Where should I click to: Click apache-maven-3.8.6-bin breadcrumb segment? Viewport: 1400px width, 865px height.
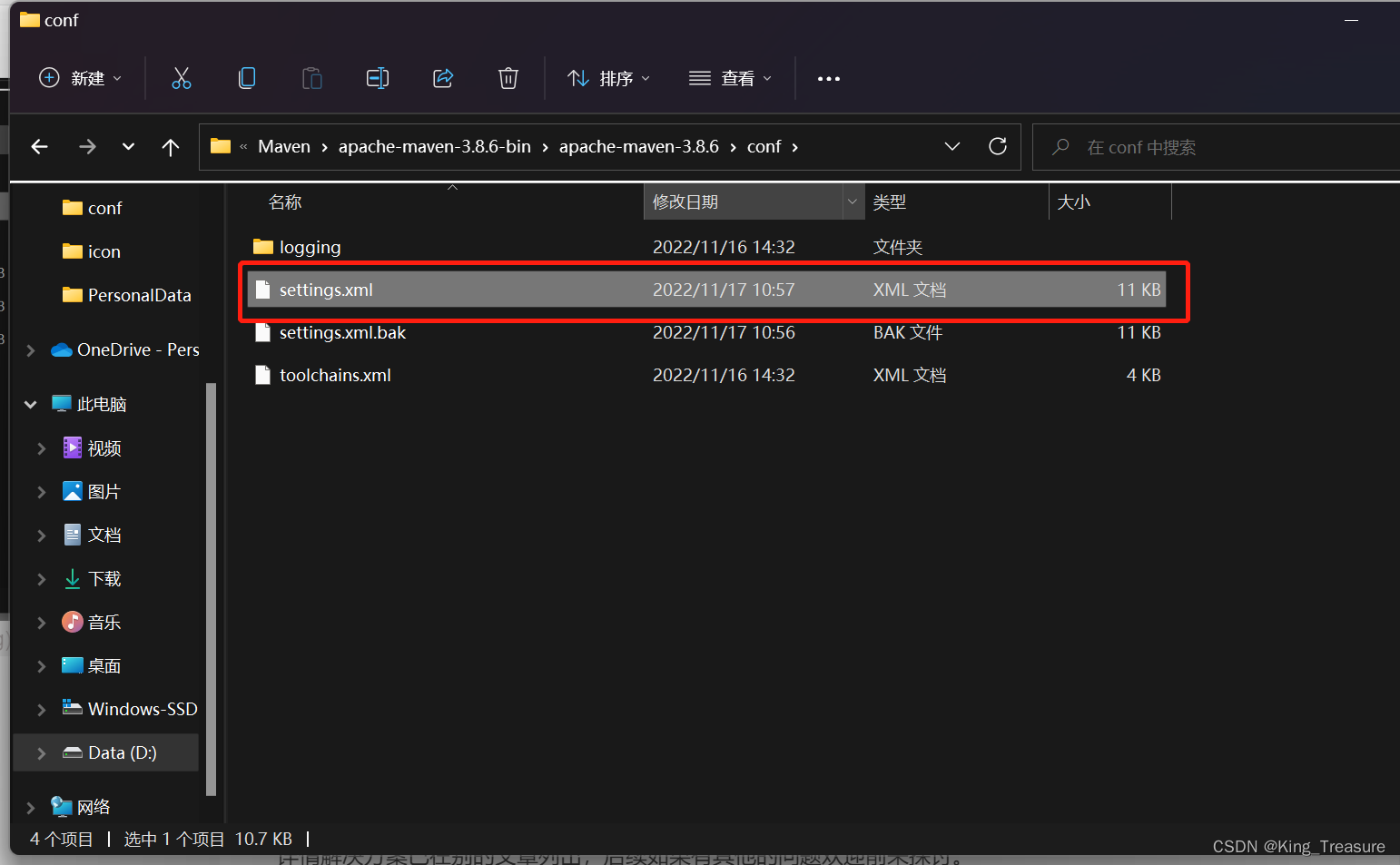435,146
